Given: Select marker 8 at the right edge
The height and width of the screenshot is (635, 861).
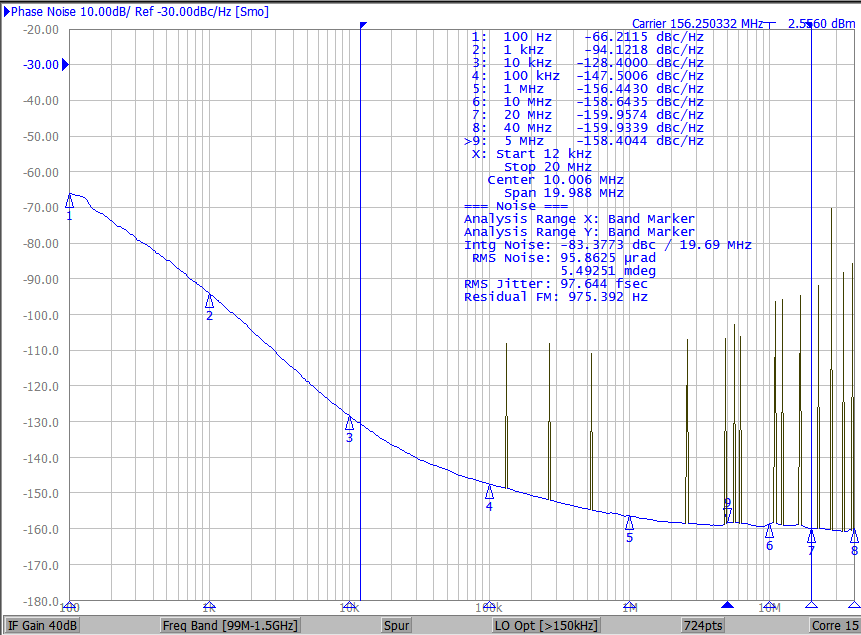Looking at the screenshot, I should [854, 536].
